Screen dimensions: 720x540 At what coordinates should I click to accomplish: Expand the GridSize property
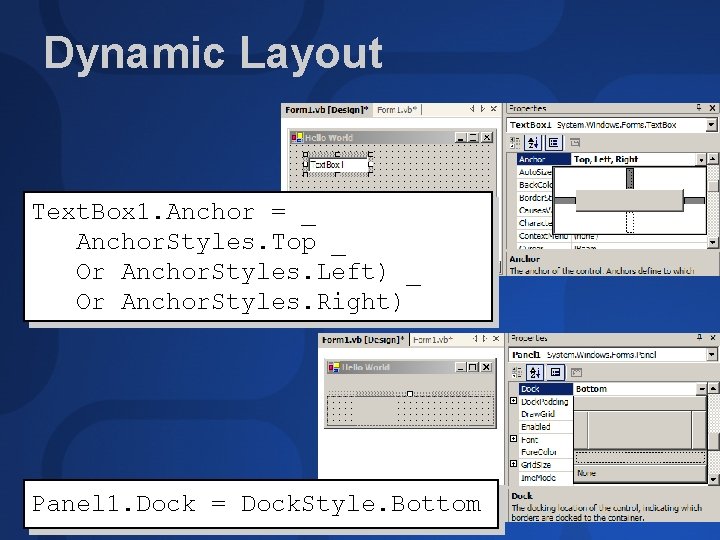pos(514,464)
